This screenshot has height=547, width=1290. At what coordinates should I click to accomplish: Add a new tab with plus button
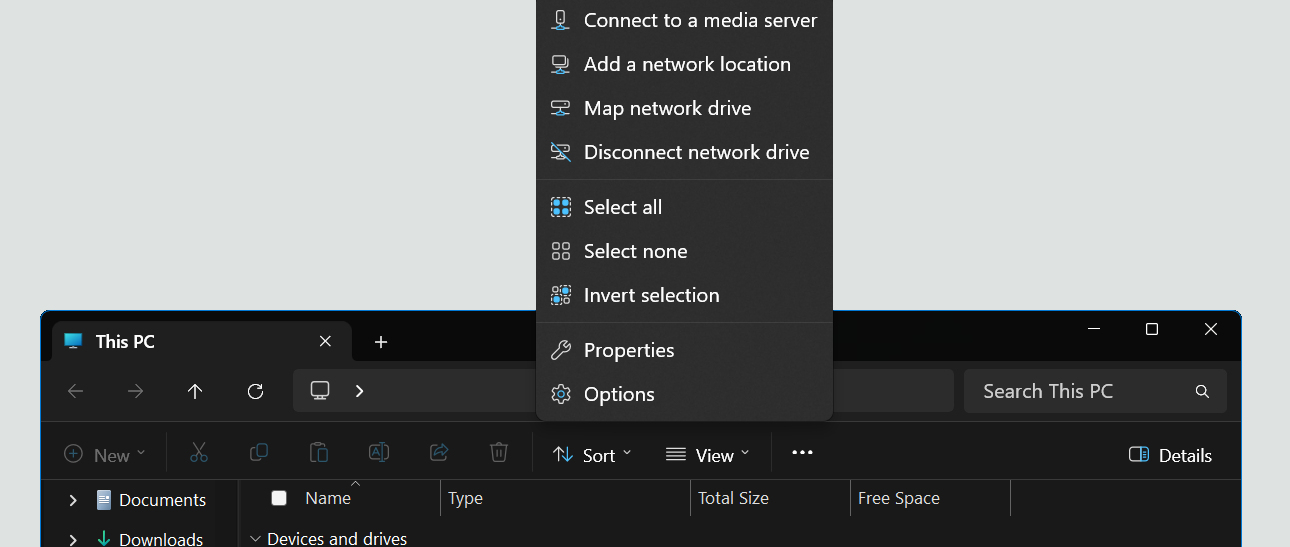tap(380, 342)
